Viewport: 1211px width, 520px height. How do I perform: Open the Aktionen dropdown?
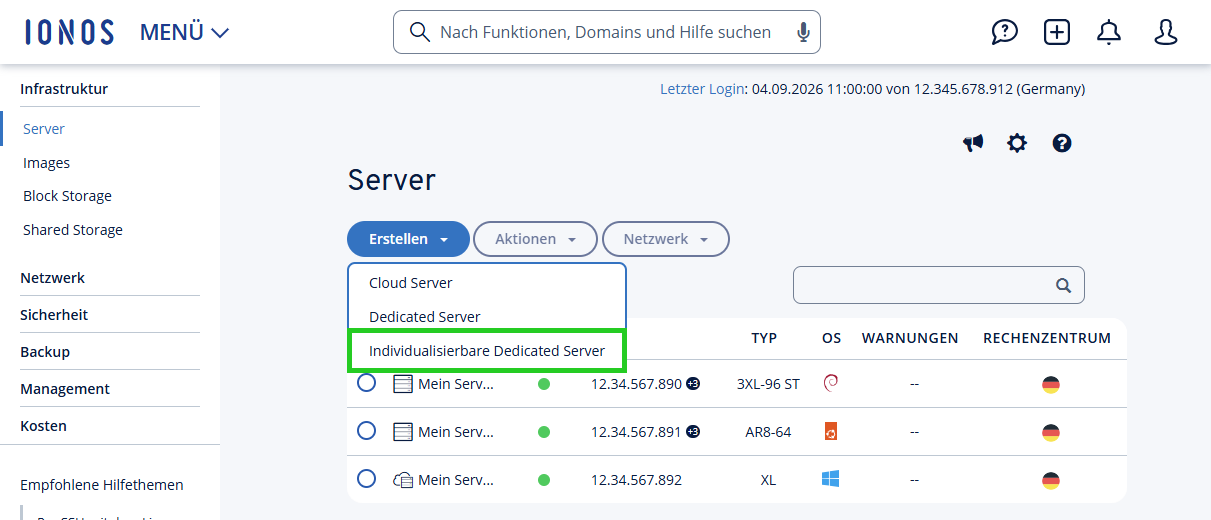(x=535, y=239)
